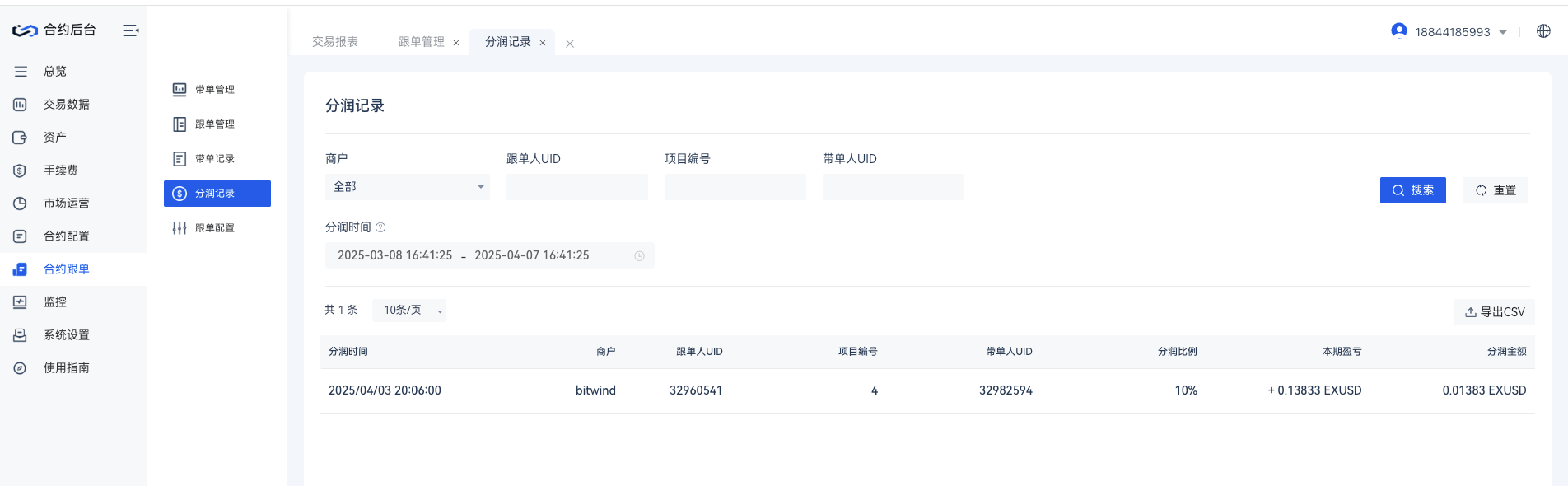Image resolution: width=1568 pixels, height=486 pixels.
Task: Switch to the 跟单管理 tab
Action: tap(422, 42)
